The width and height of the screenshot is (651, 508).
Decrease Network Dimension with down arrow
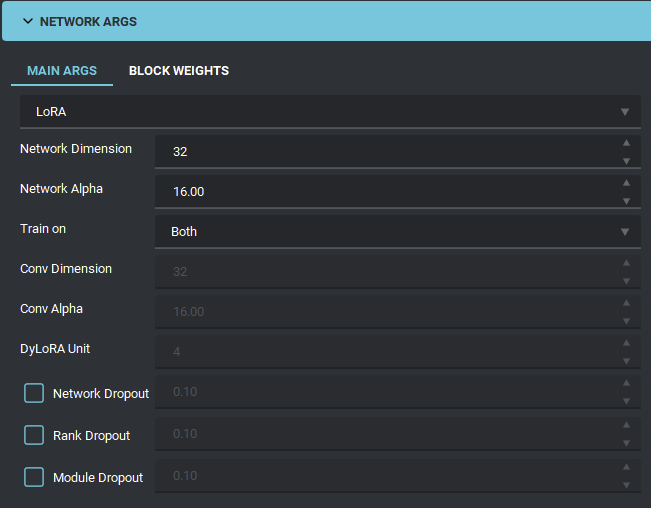(626, 161)
